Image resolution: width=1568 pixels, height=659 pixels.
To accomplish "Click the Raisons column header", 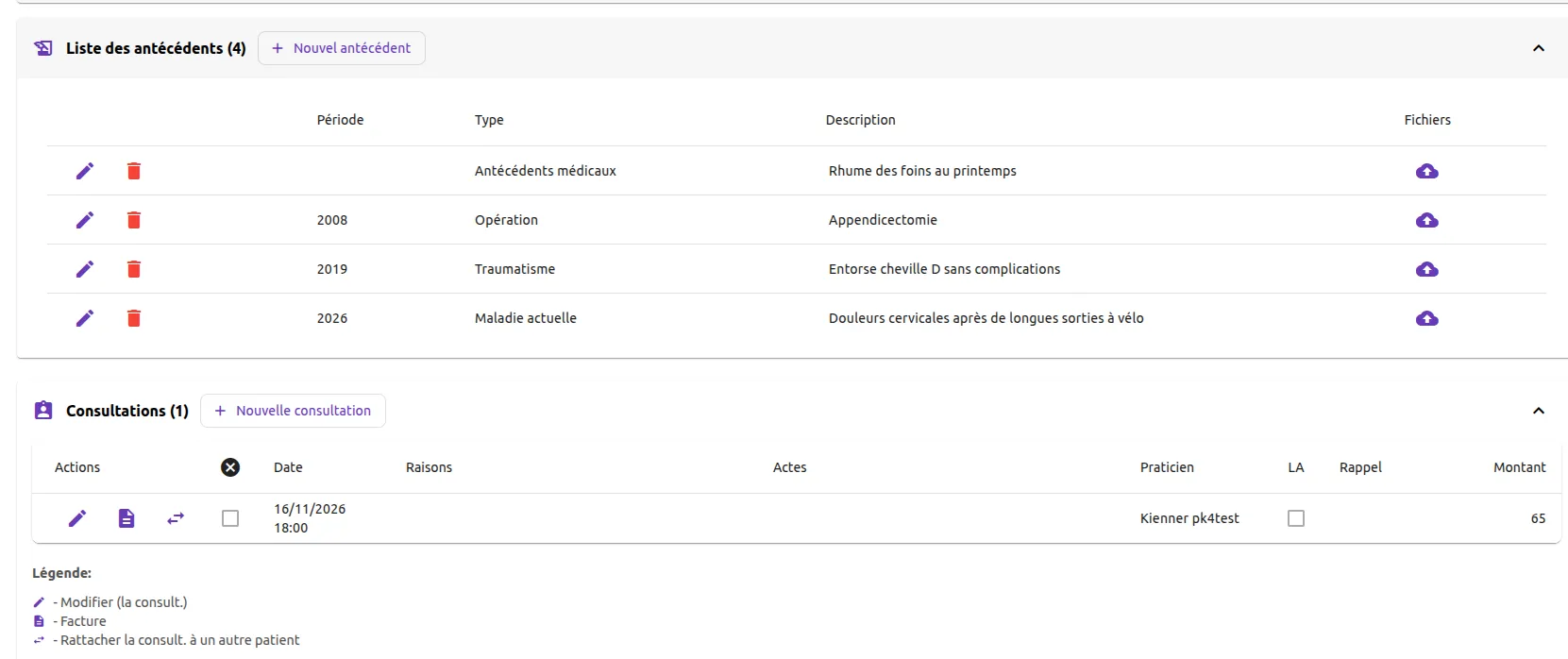I will 429,467.
